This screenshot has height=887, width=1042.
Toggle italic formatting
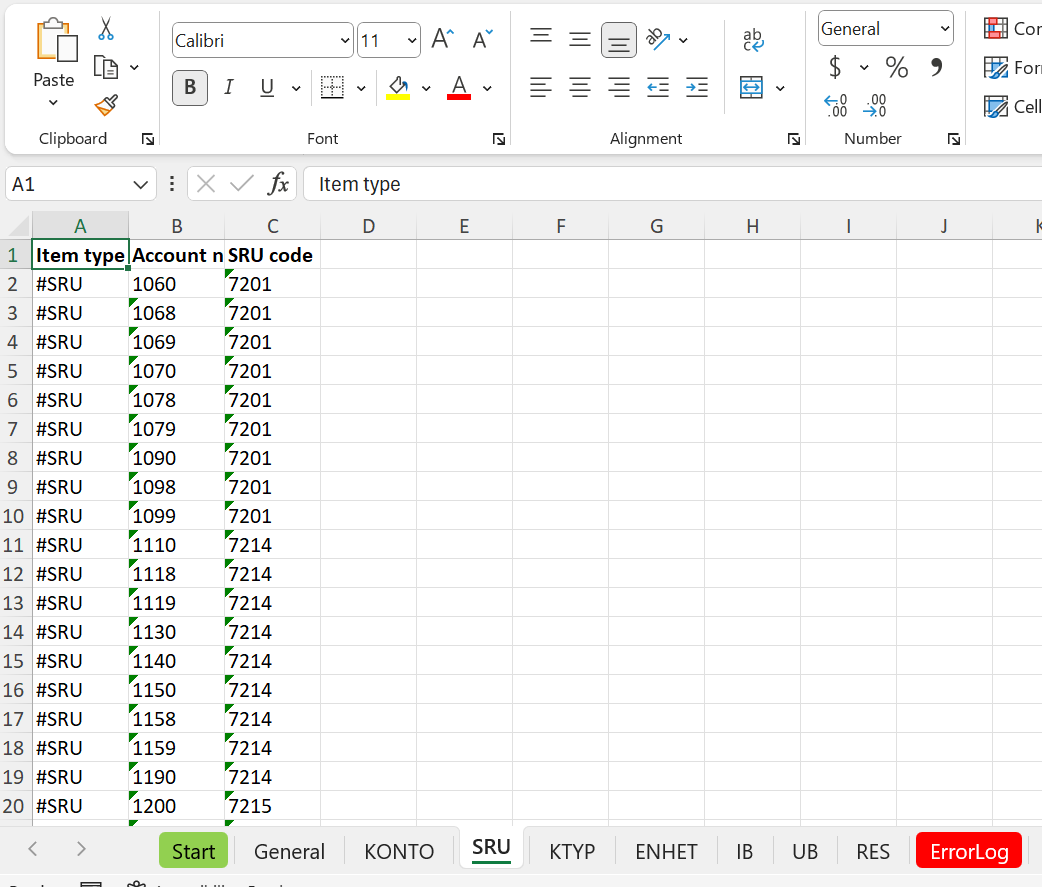point(229,88)
